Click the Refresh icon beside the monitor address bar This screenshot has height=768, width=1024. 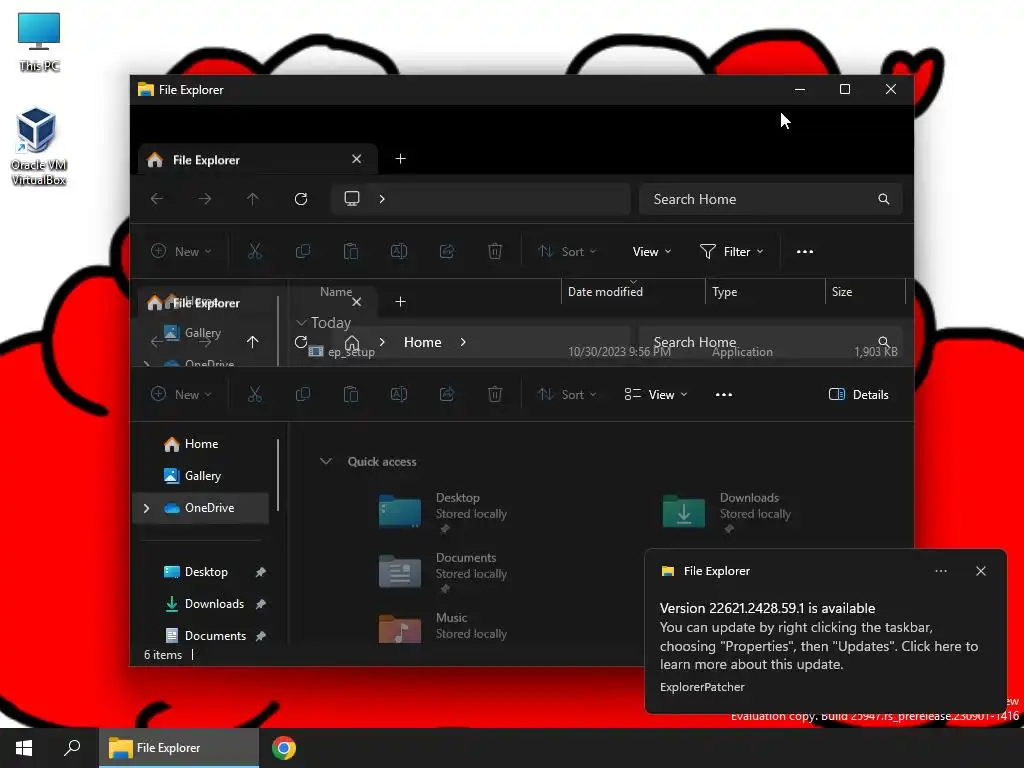[x=300, y=199]
